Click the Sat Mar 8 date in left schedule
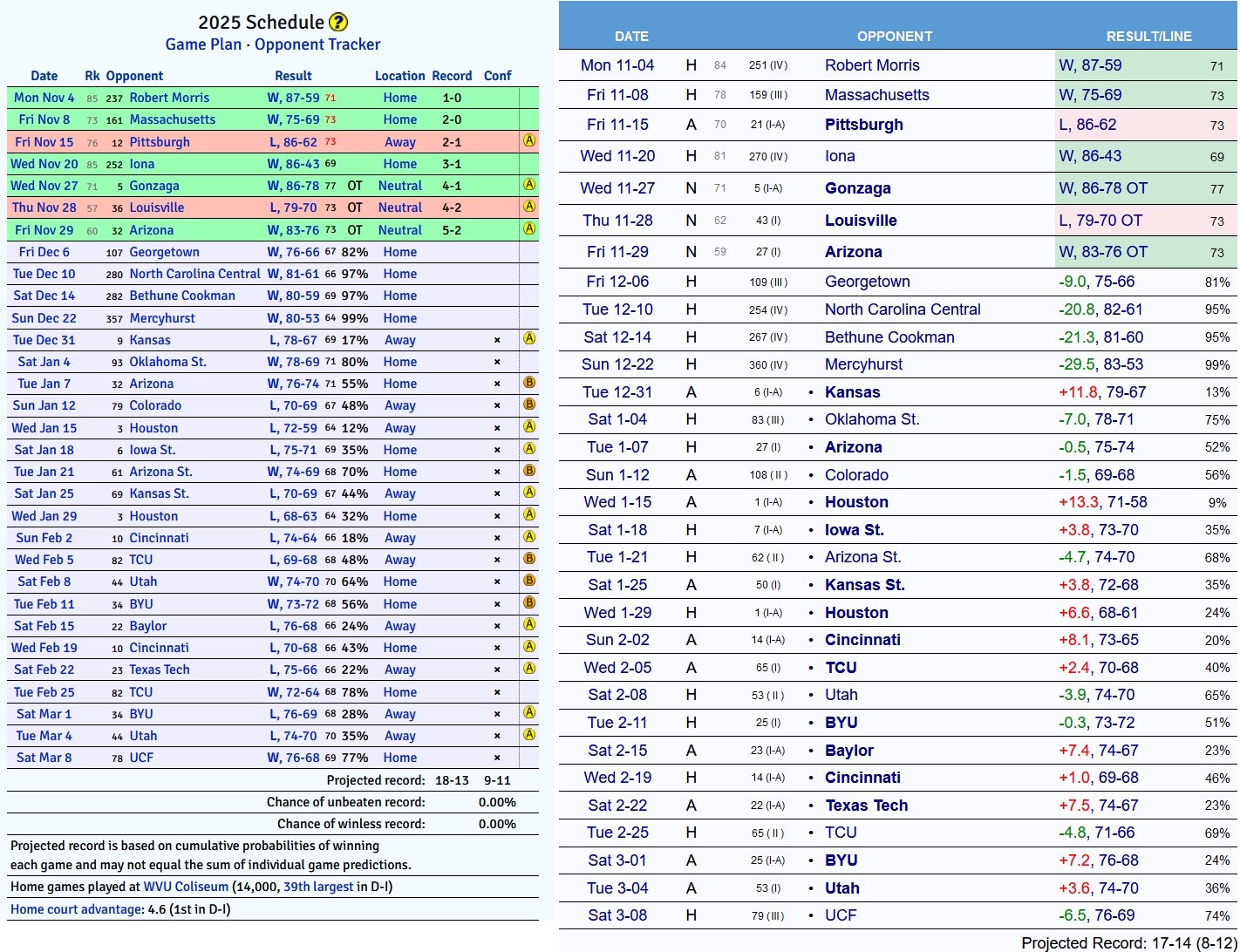Image resolution: width=1240 pixels, height=952 pixels. coord(44,758)
